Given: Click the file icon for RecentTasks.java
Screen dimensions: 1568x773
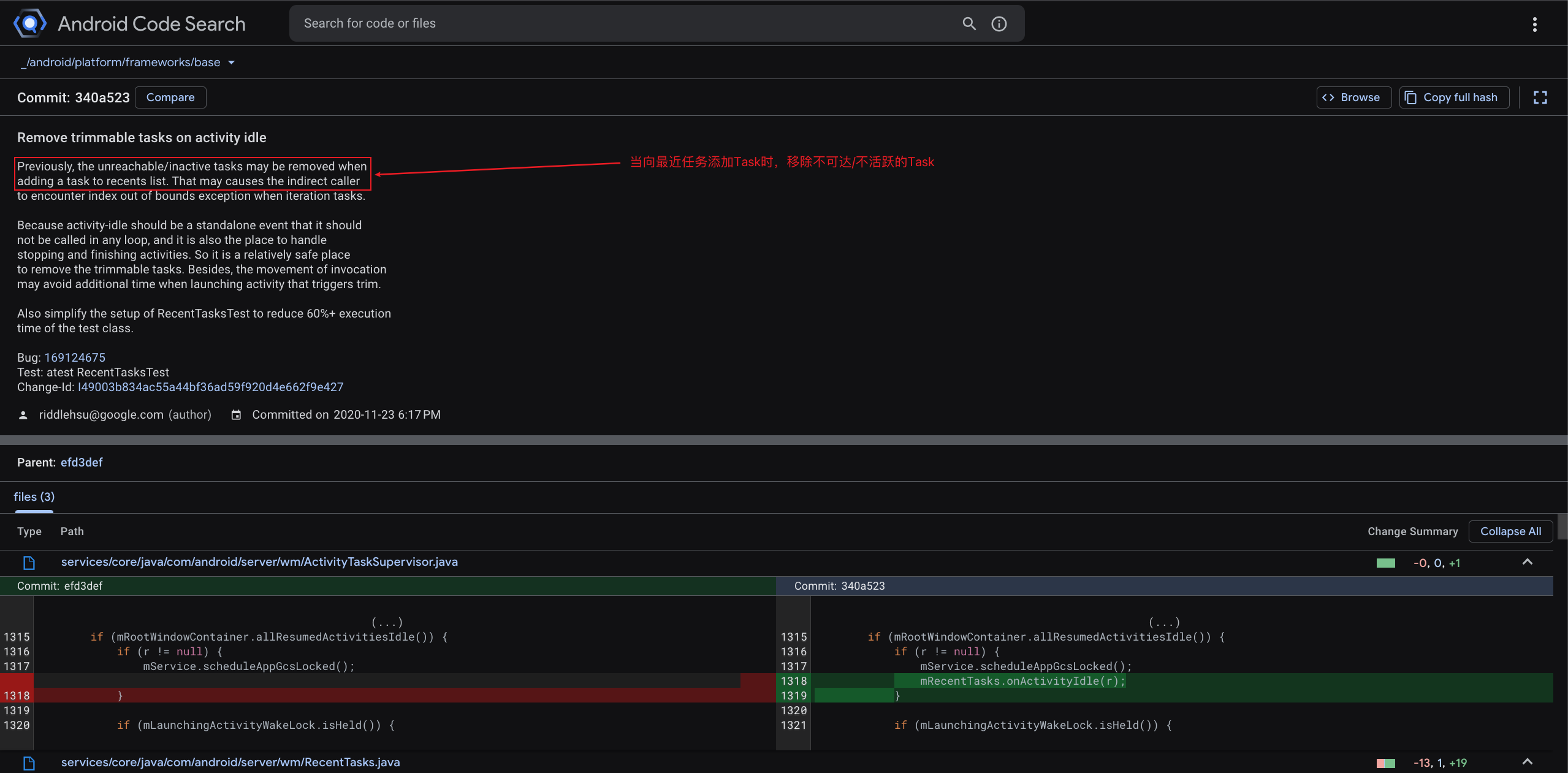Looking at the screenshot, I should [x=29, y=763].
